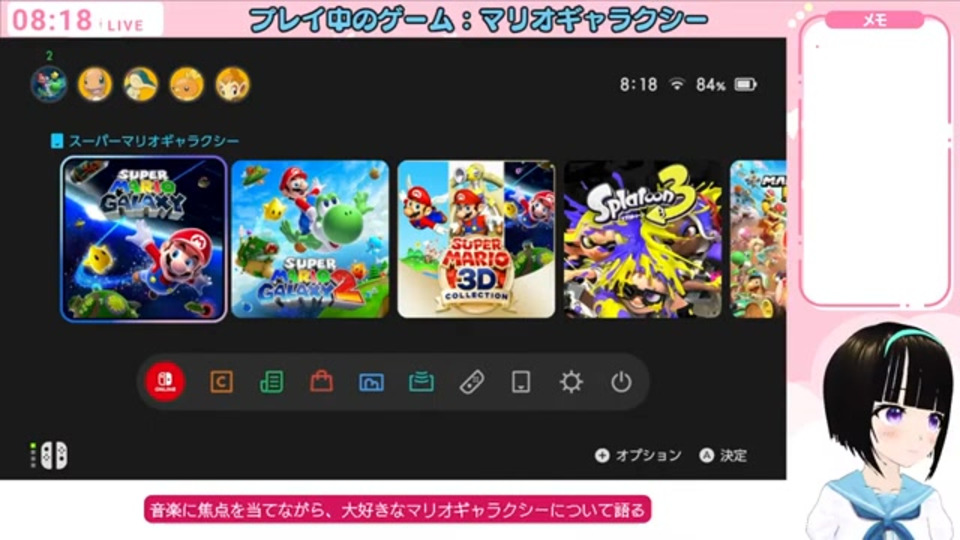Open the Controllers icon
This screenshot has height=540, width=960.
471,382
